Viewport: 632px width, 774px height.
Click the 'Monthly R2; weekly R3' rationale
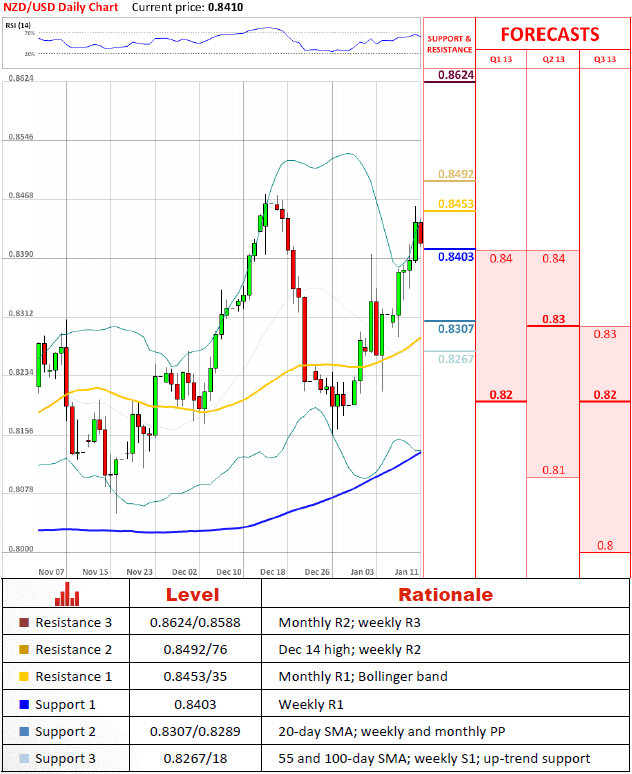pyautogui.click(x=350, y=622)
